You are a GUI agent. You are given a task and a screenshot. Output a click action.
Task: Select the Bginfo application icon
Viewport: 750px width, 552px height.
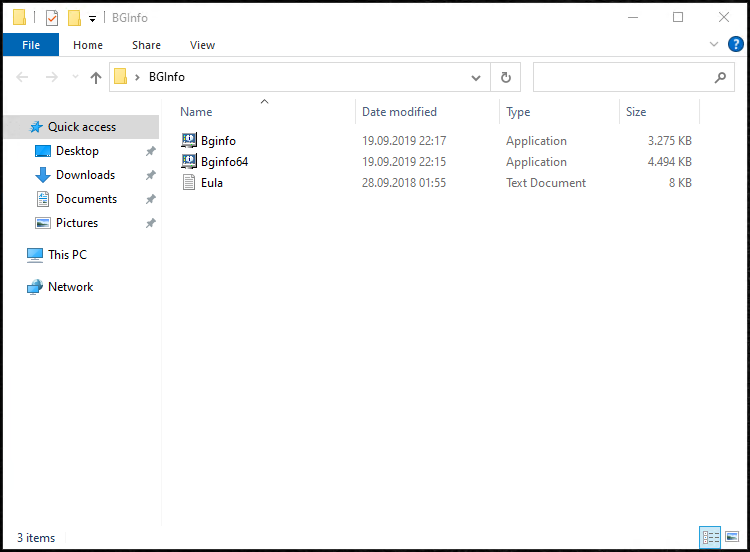[x=189, y=140]
